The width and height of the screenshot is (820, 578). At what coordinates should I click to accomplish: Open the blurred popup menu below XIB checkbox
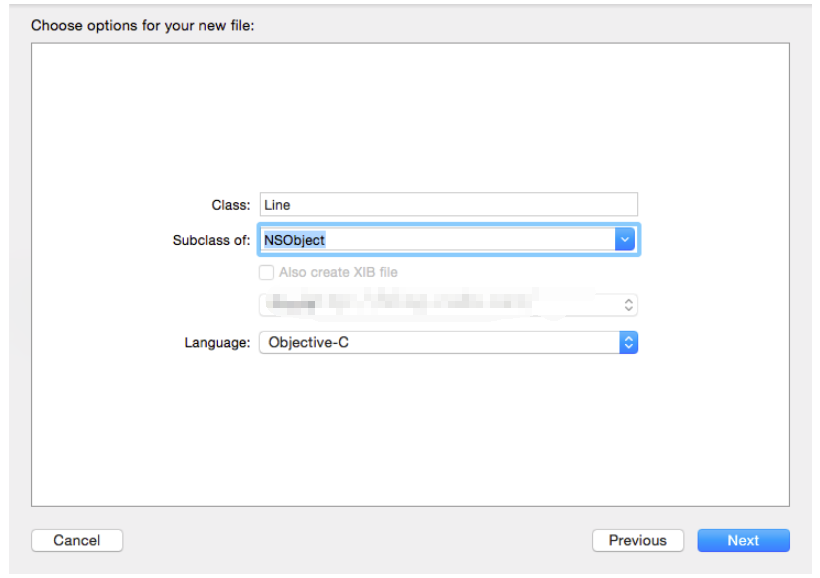tap(440, 304)
